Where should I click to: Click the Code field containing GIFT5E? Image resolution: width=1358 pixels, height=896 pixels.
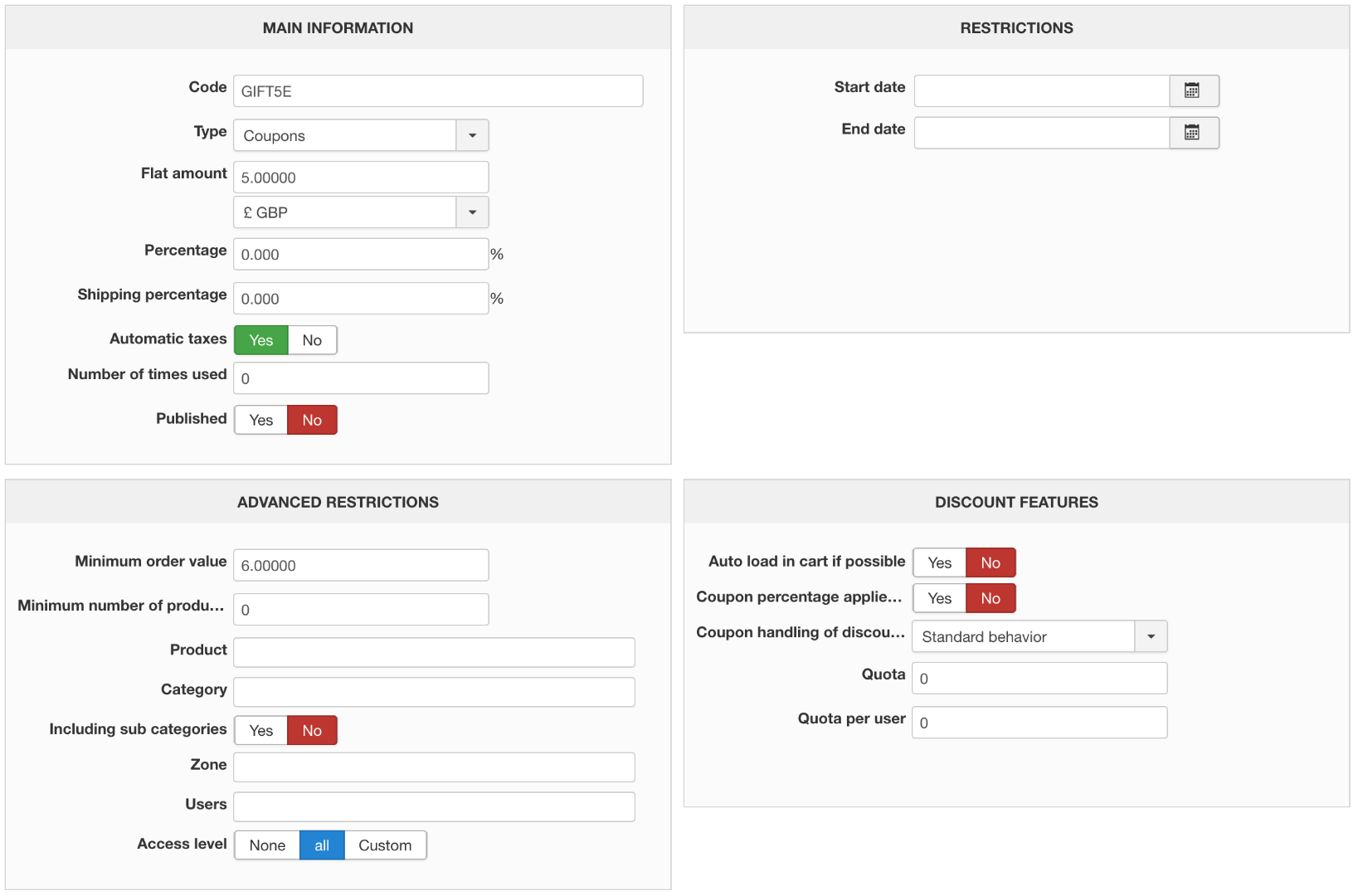pos(438,91)
